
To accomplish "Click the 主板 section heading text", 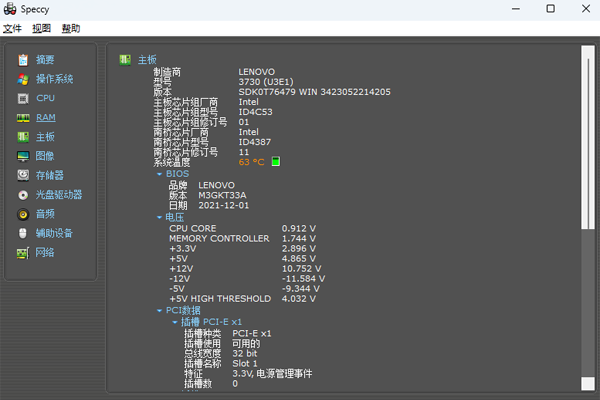I will 147,60.
